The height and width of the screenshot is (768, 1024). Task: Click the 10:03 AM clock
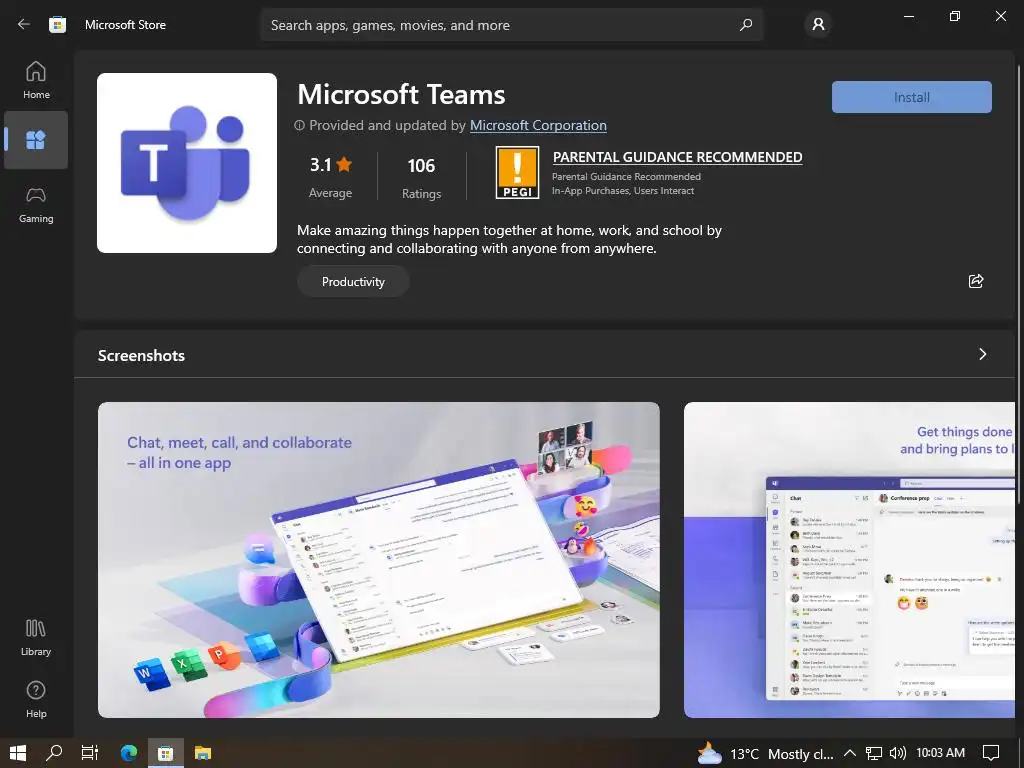[x=940, y=753]
